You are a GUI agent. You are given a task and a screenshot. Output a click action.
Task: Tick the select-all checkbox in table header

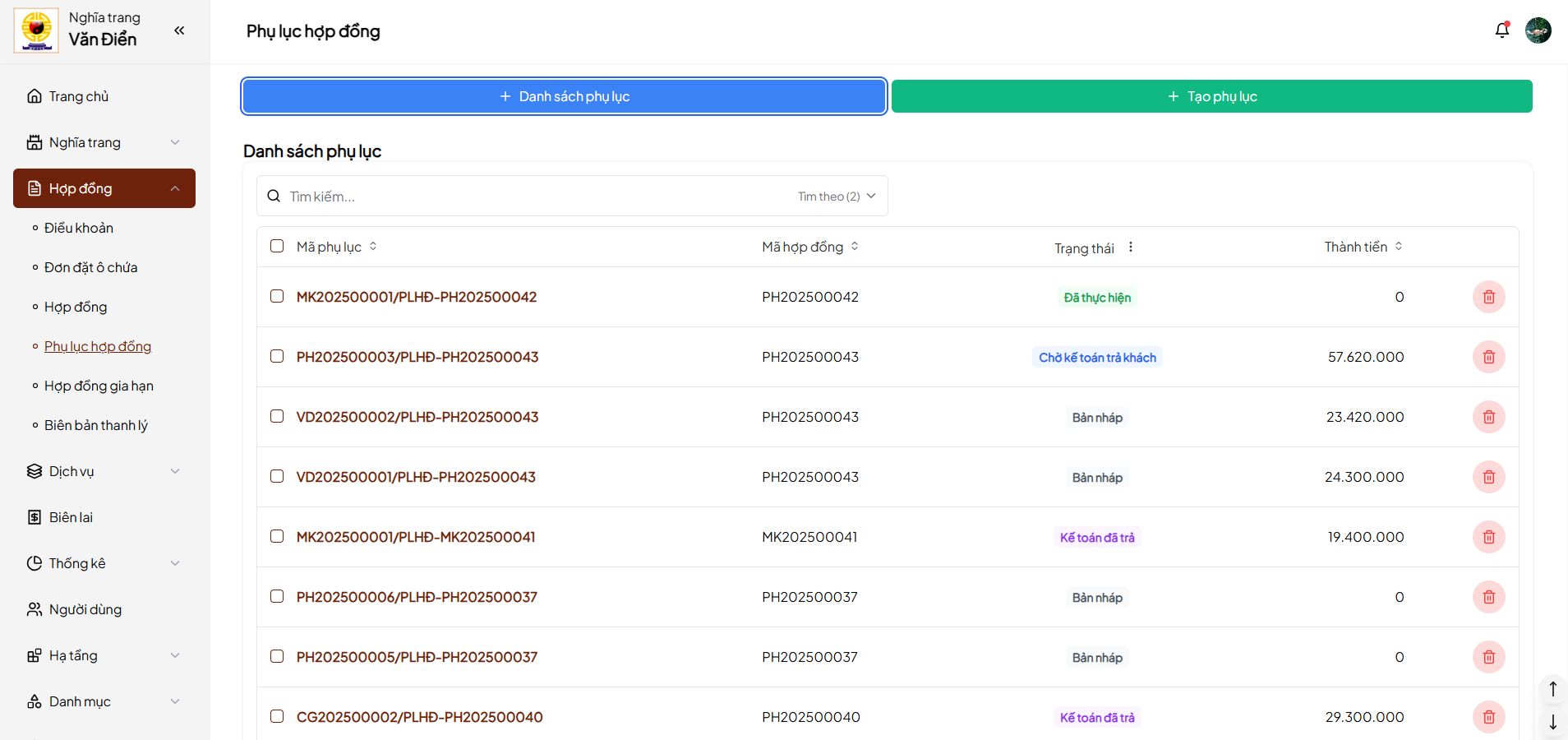277,246
